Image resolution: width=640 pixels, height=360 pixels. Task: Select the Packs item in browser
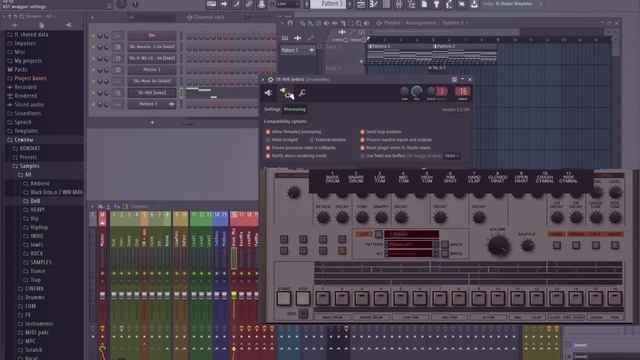coord(21,69)
